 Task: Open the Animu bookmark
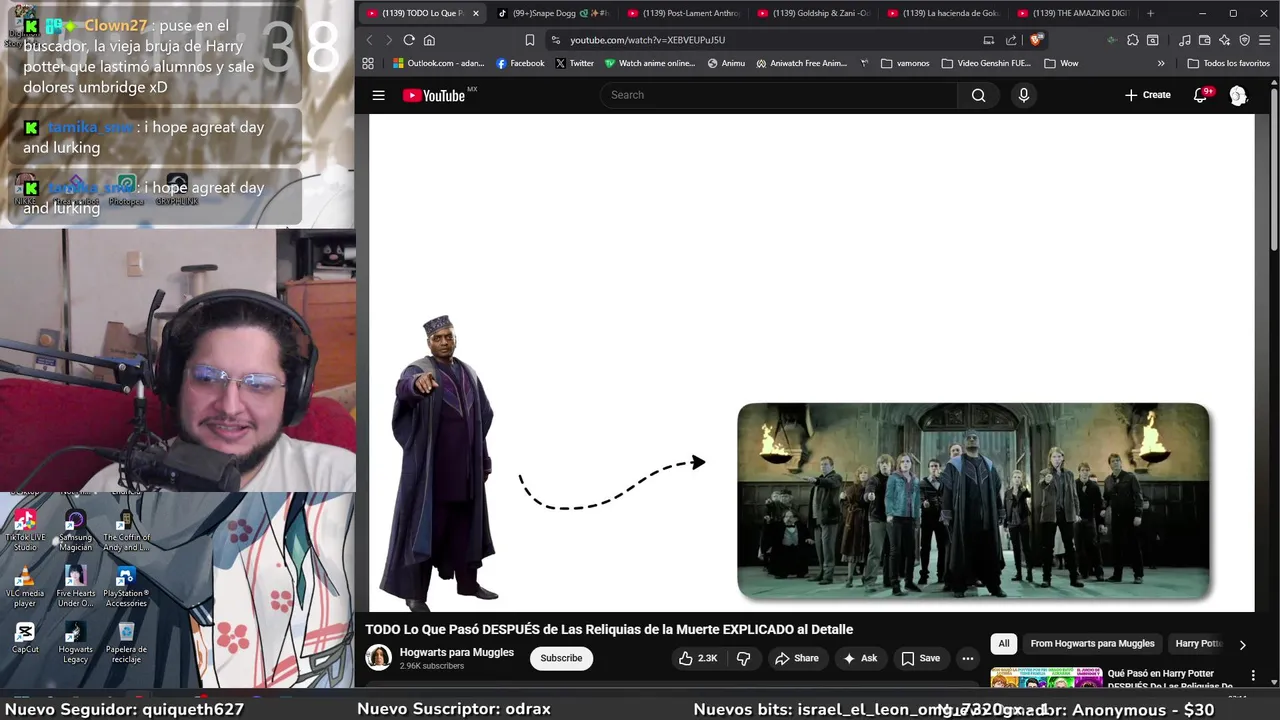pyautogui.click(x=726, y=63)
